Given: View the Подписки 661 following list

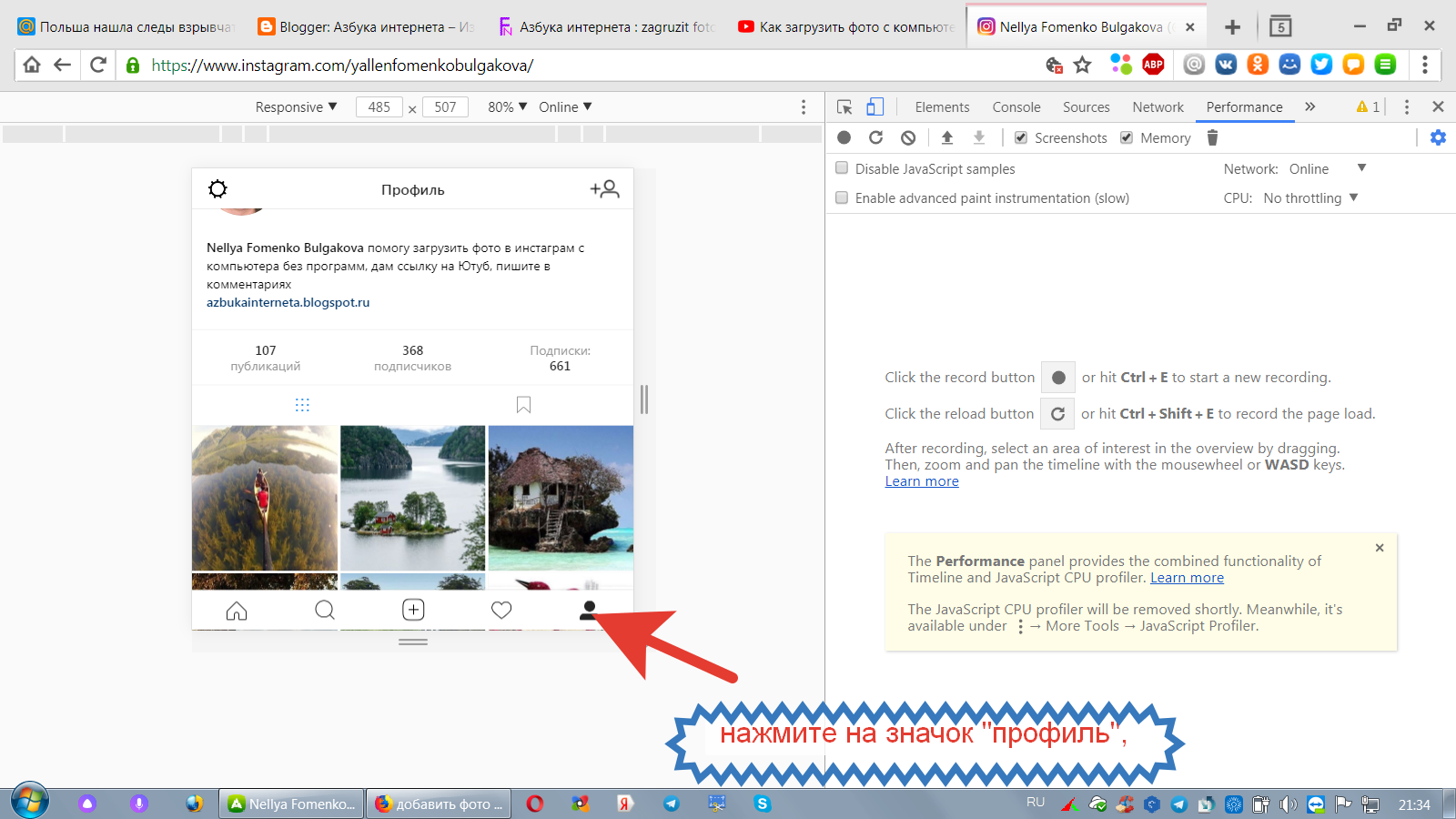Looking at the screenshot, I should click(x=560, y=358).
